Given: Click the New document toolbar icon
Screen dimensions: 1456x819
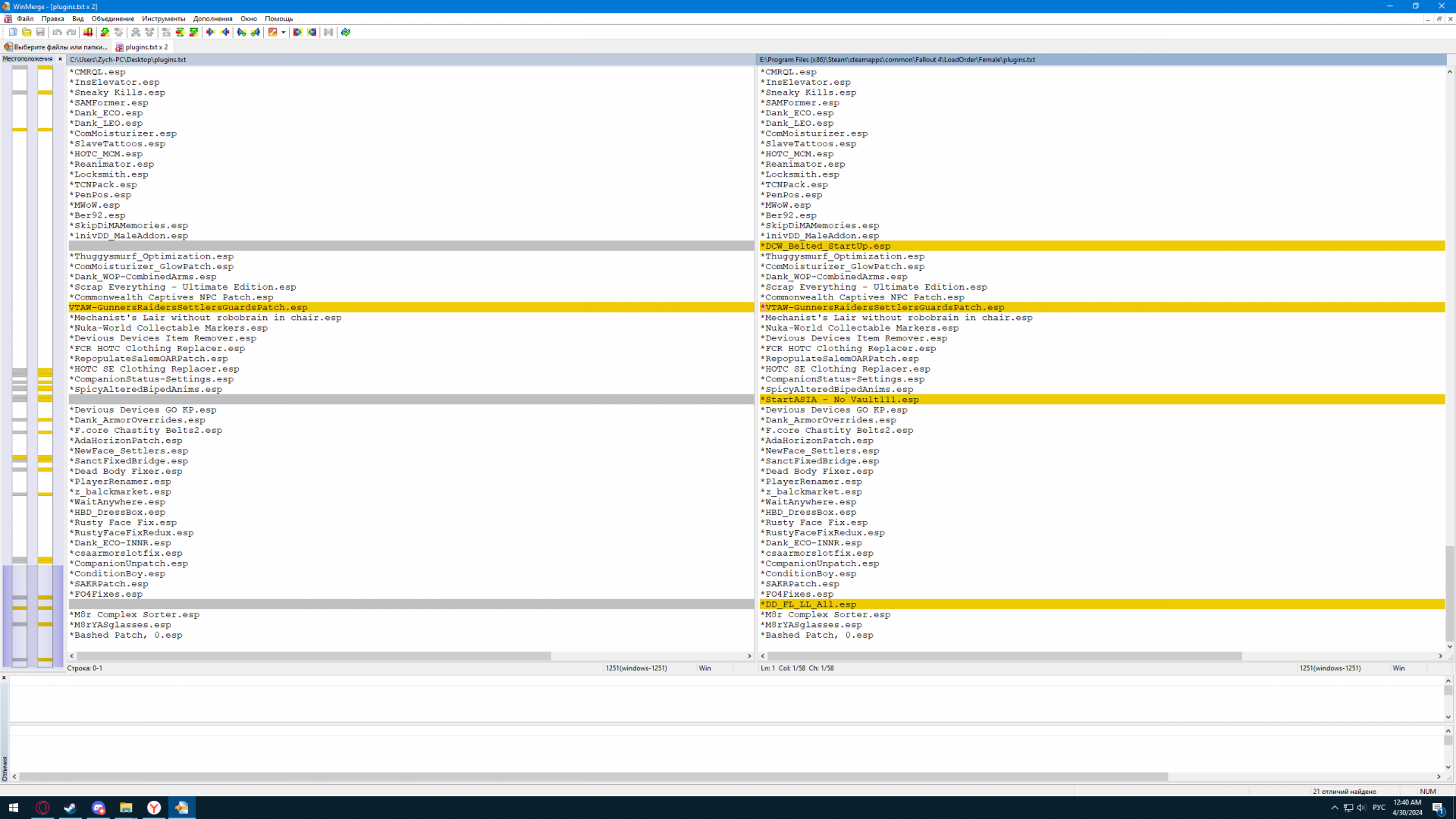Looking at the screenshot, I should tap(13, 32).
